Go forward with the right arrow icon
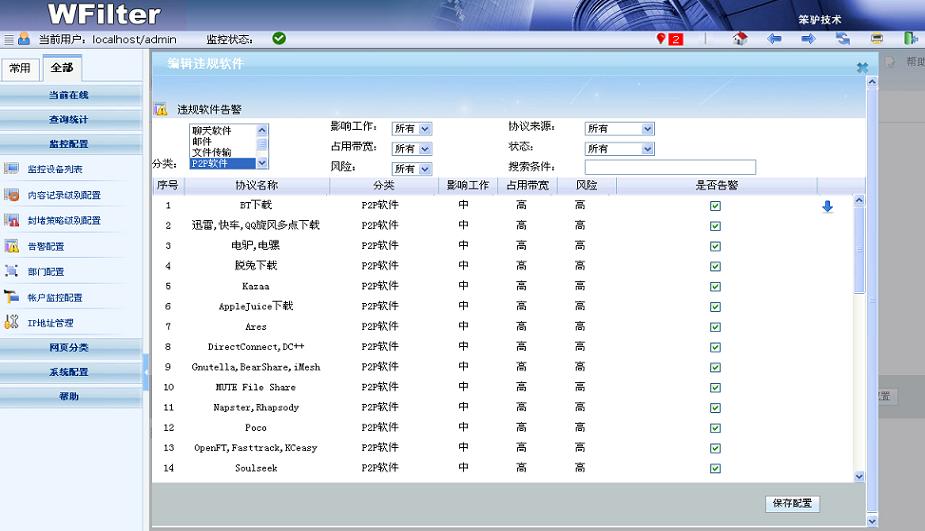925x531 pixels. point(808,39)
